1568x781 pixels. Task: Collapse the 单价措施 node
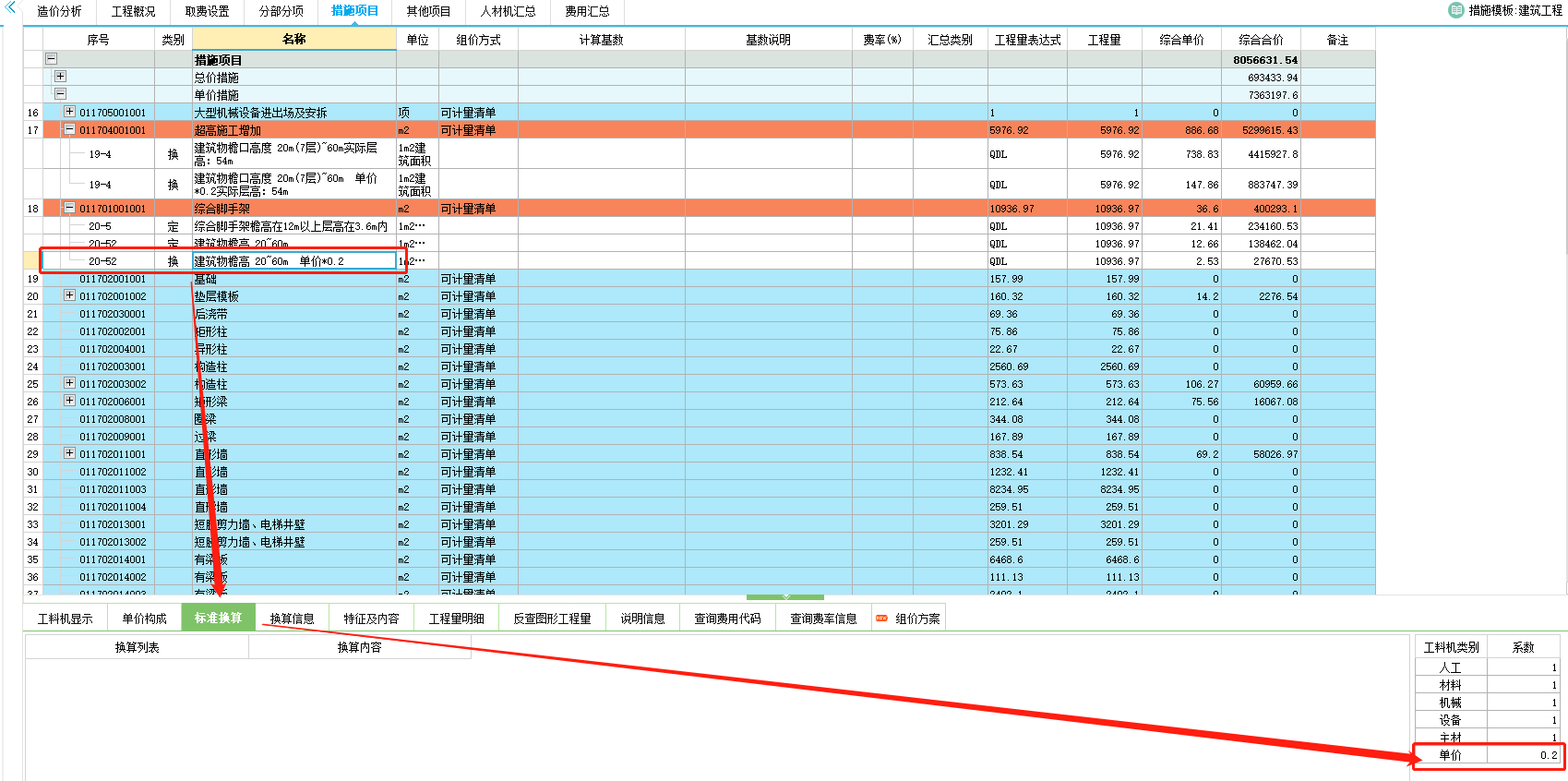60,94
